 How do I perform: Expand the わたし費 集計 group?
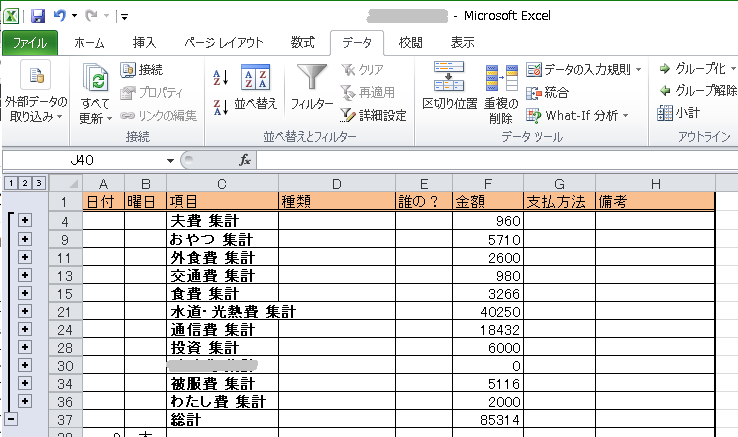pyautogui.click(x=25, y=401)
